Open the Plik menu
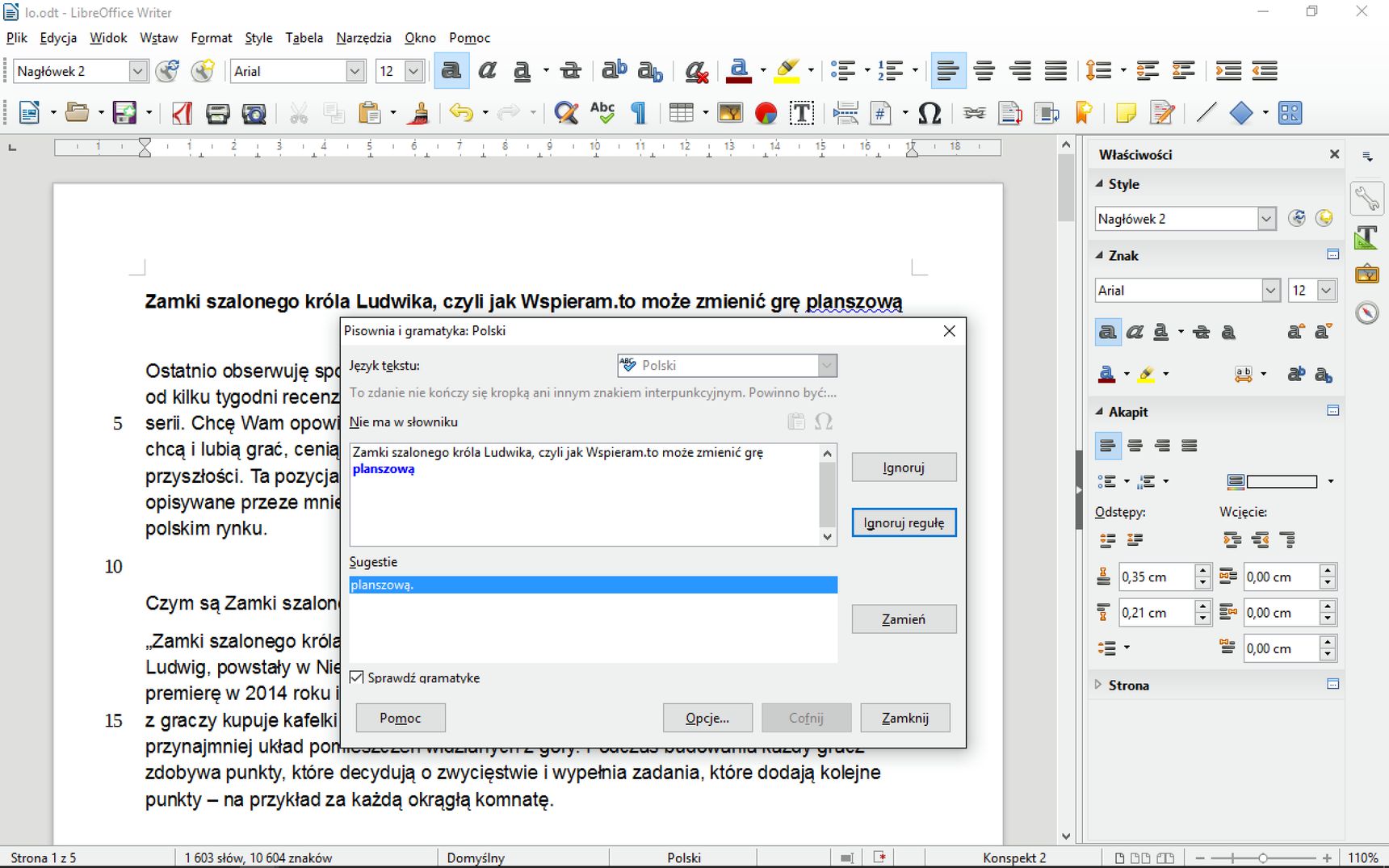Viewport: 1389px width, 868px height. point(17,38)
